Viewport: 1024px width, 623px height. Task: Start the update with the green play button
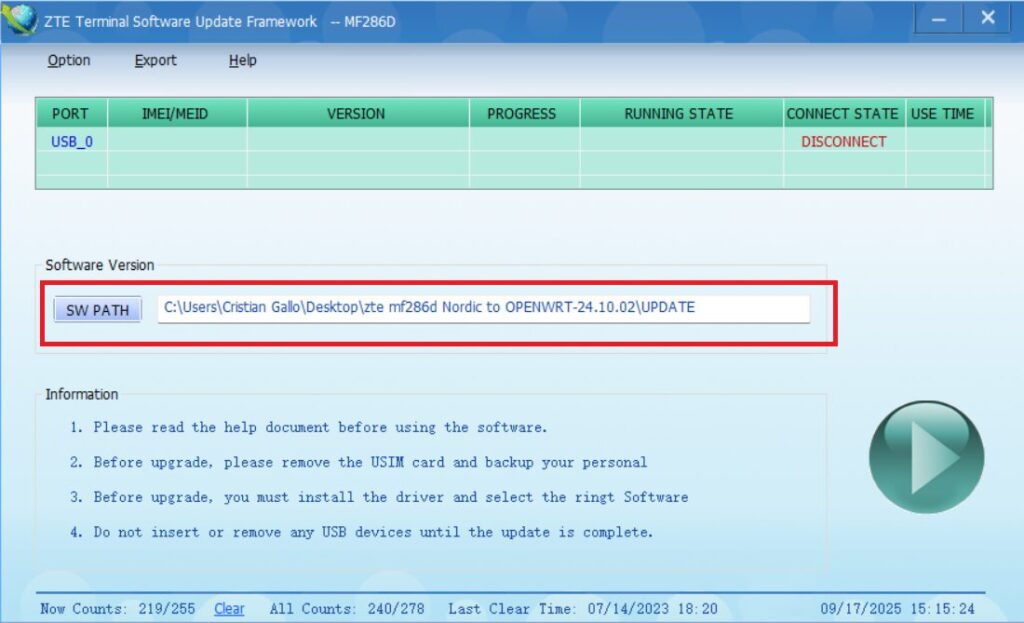tap(926, 457)
